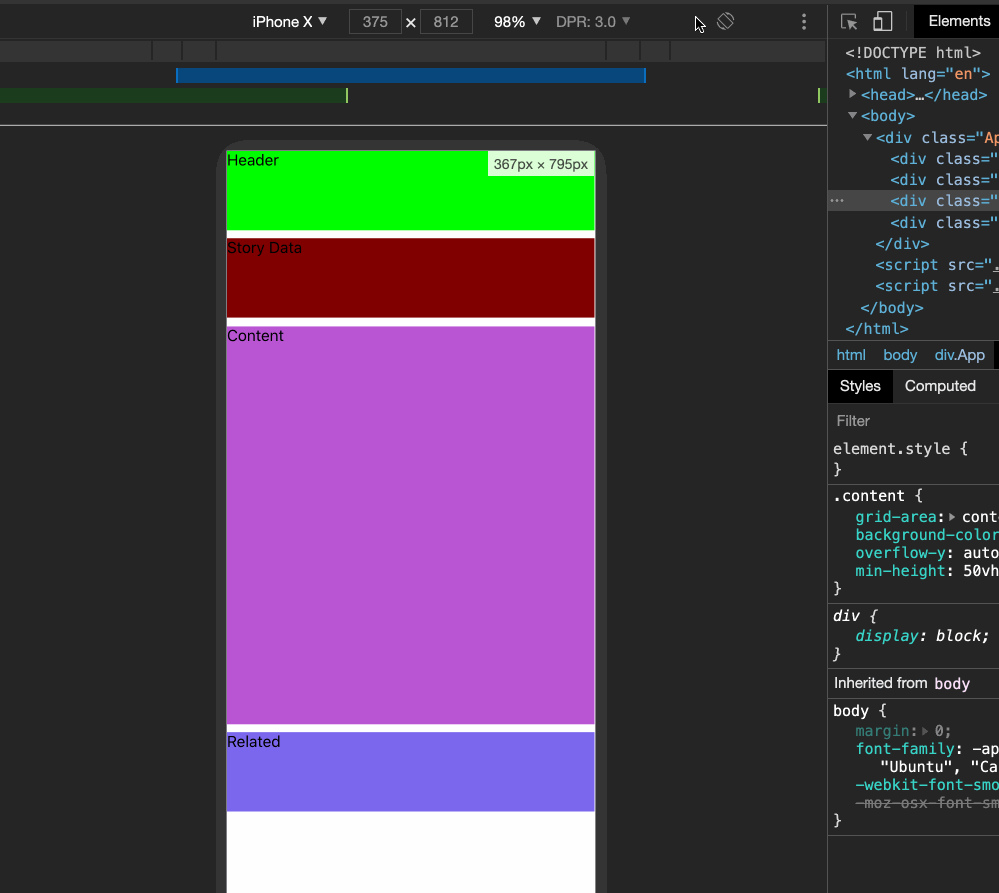The image size is (999, 893).
Task: Click the styles Filter input field
Action: (914, 421)
